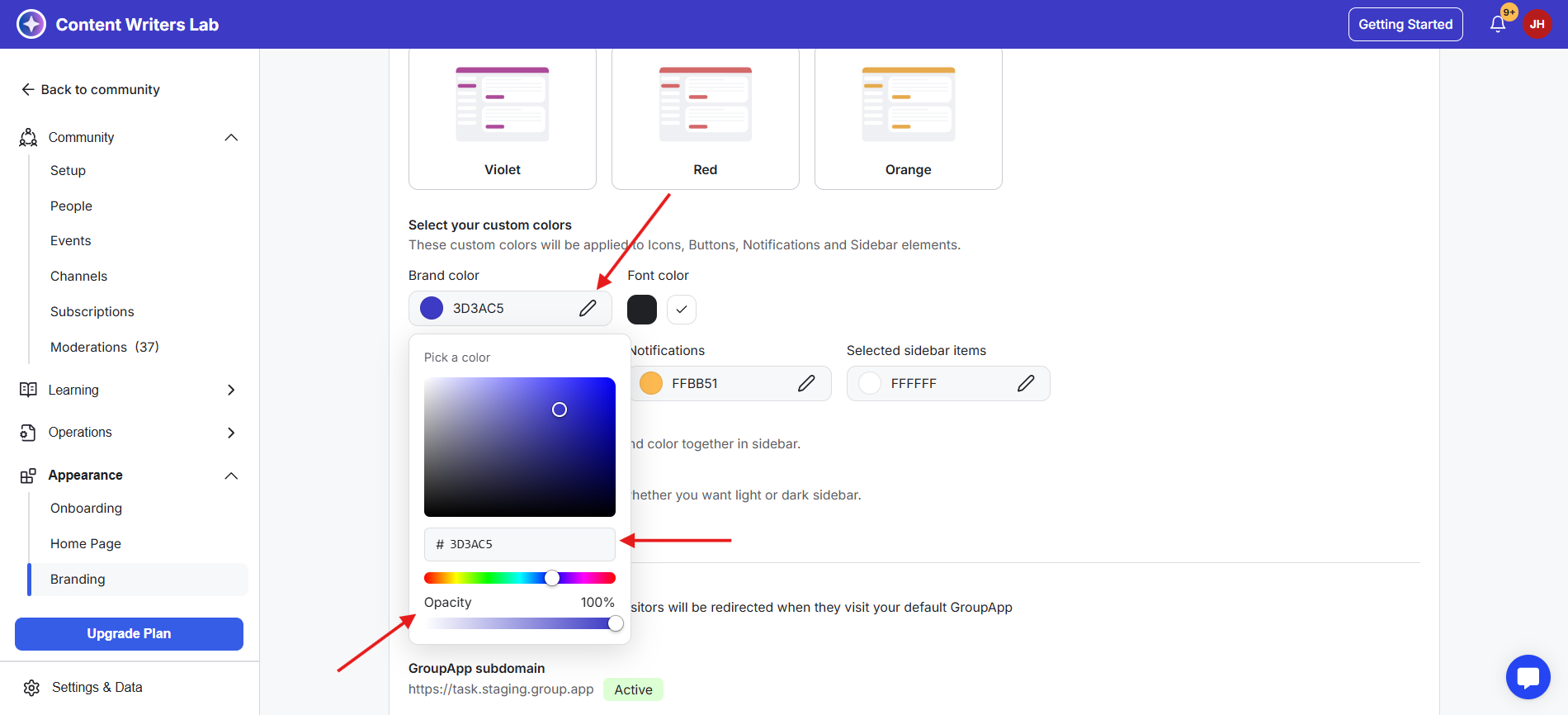The image size is (1568, 715).
Task: Open the notifications bell
Action: click(x=1498, y=25)
